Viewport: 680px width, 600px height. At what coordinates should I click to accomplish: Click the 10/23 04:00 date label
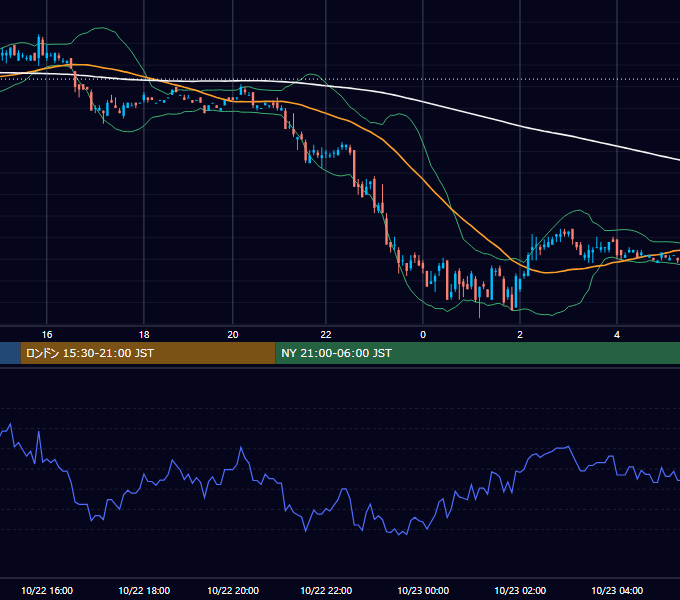click(617, 590)
